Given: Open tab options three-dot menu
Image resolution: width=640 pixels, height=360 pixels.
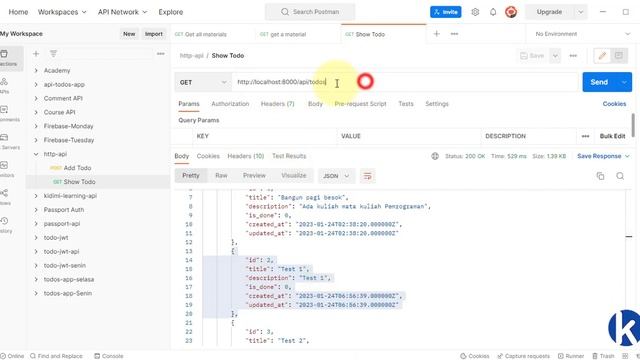Looking at the screenshot, I should 454,34.
